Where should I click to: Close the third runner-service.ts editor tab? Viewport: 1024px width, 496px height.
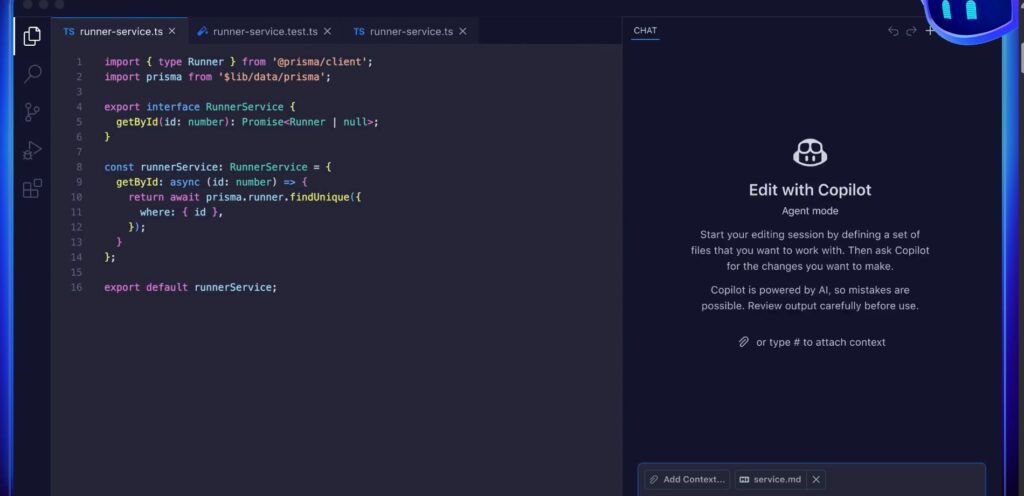462,31
